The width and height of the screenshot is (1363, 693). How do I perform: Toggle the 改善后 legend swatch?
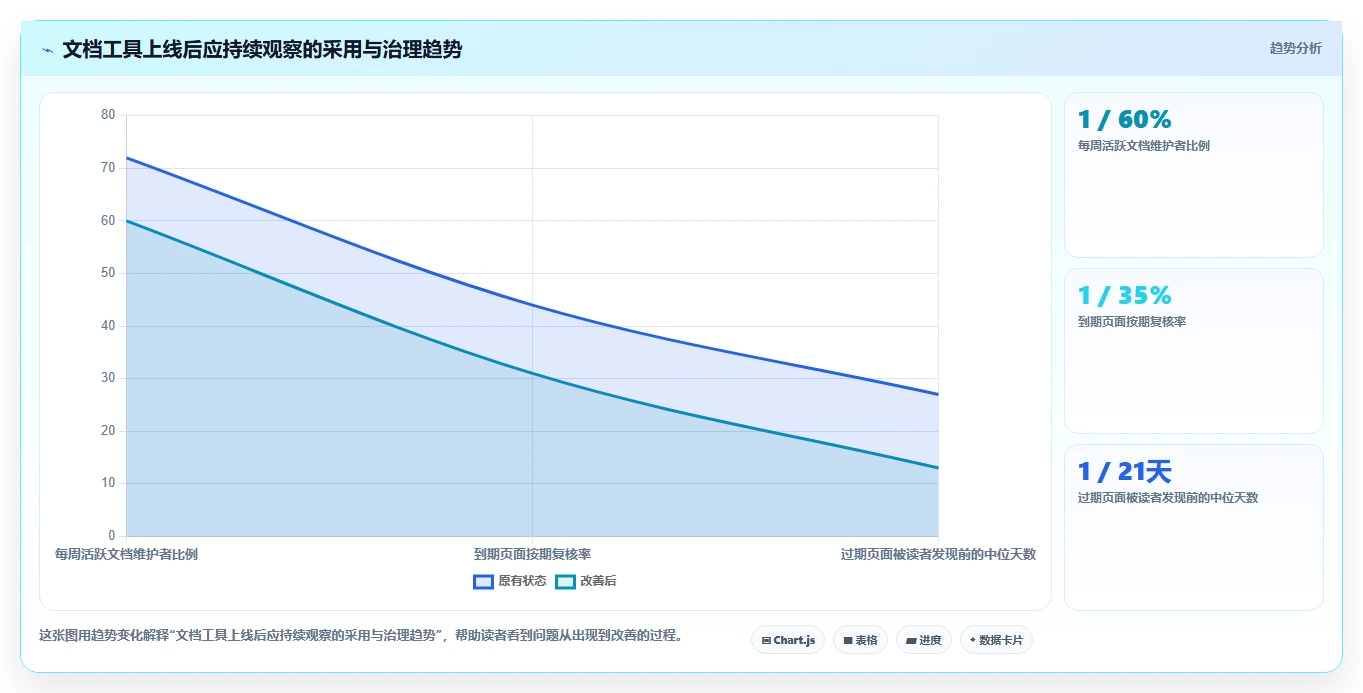565,581
